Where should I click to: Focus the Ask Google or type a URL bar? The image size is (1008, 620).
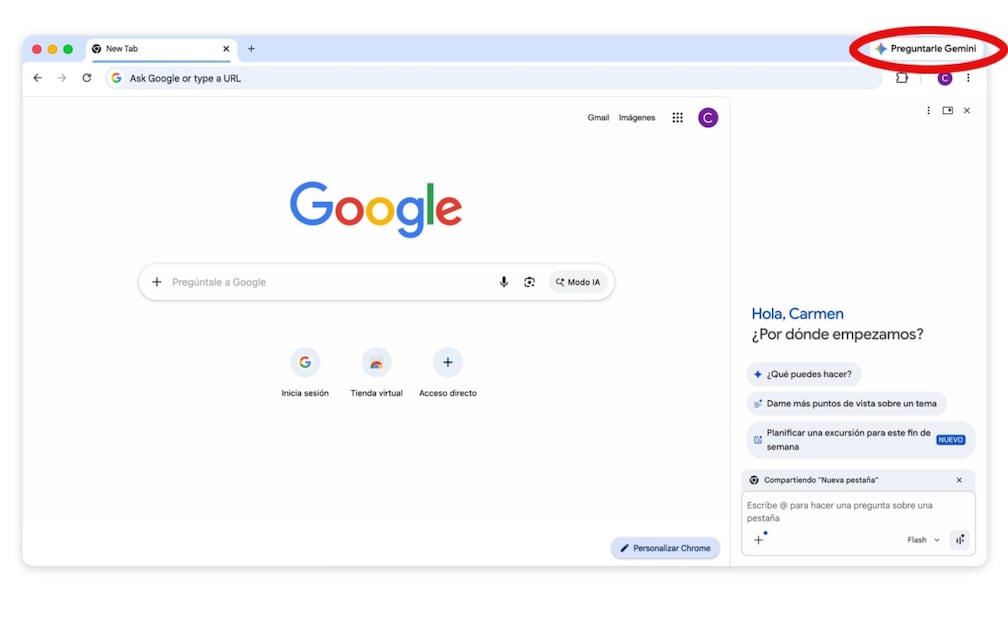494,78
